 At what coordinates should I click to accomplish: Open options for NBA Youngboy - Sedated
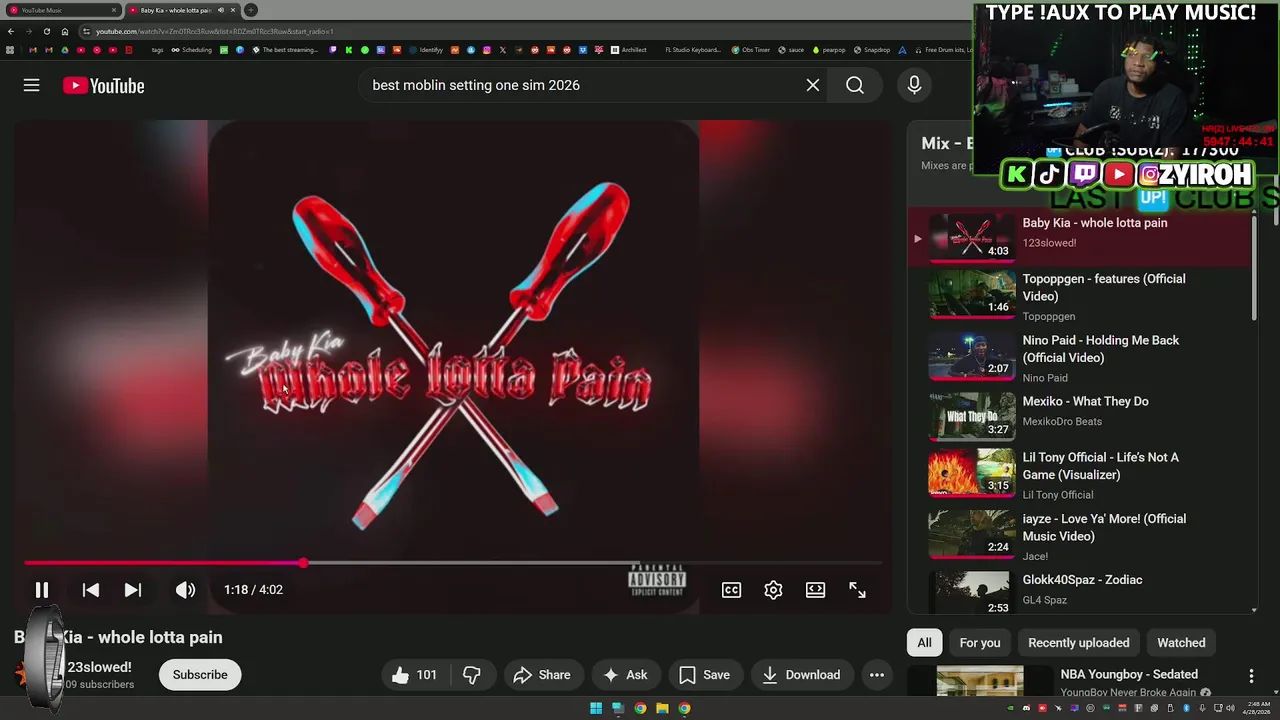coord(1251,677)
